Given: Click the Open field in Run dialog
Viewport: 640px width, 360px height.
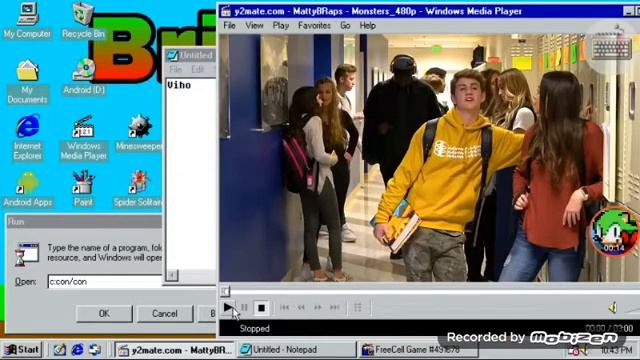Looking at the screenshot, I should tap(105, 282).
